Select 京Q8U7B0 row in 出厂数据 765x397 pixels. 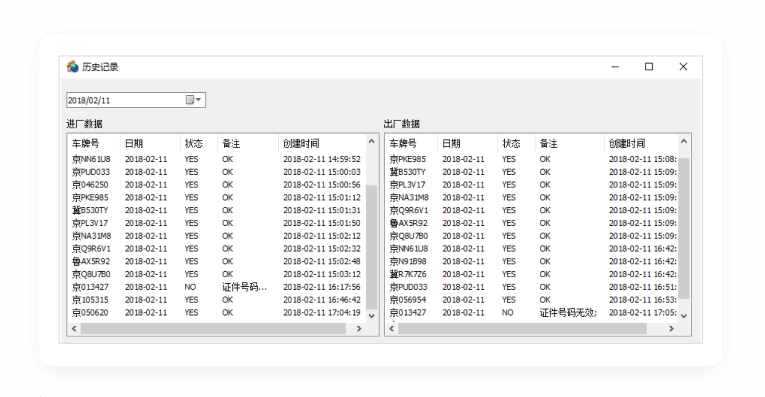(532, 236)
